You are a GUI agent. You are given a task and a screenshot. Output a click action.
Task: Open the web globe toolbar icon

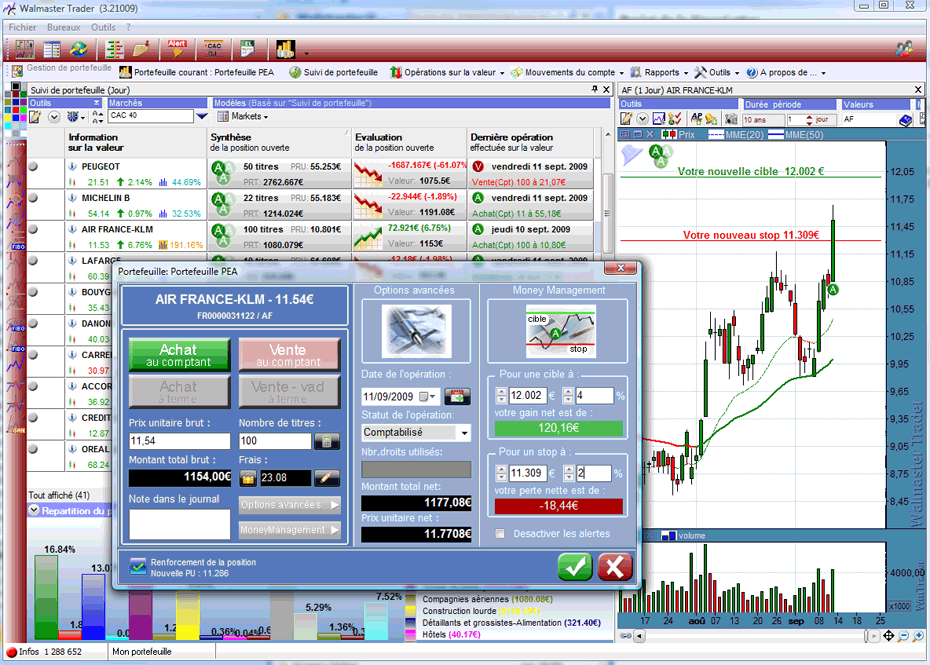[x=79, y=49]
